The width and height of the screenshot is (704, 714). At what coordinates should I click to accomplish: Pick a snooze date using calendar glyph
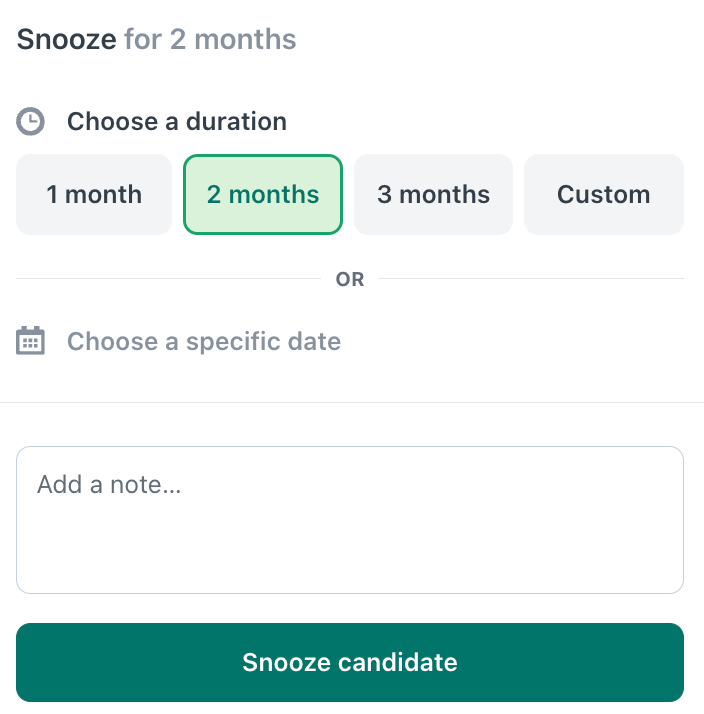tap(30, 341)
